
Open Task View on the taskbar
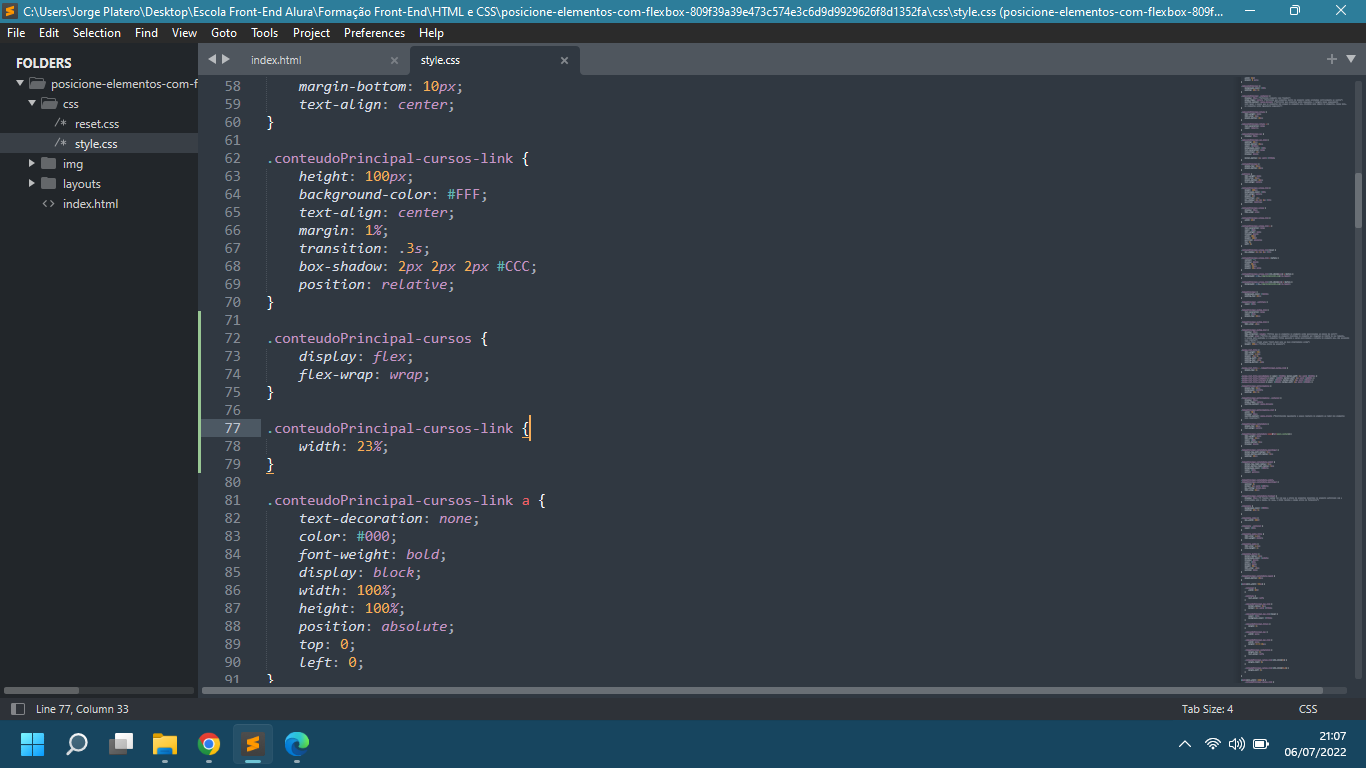coord(121,744)
